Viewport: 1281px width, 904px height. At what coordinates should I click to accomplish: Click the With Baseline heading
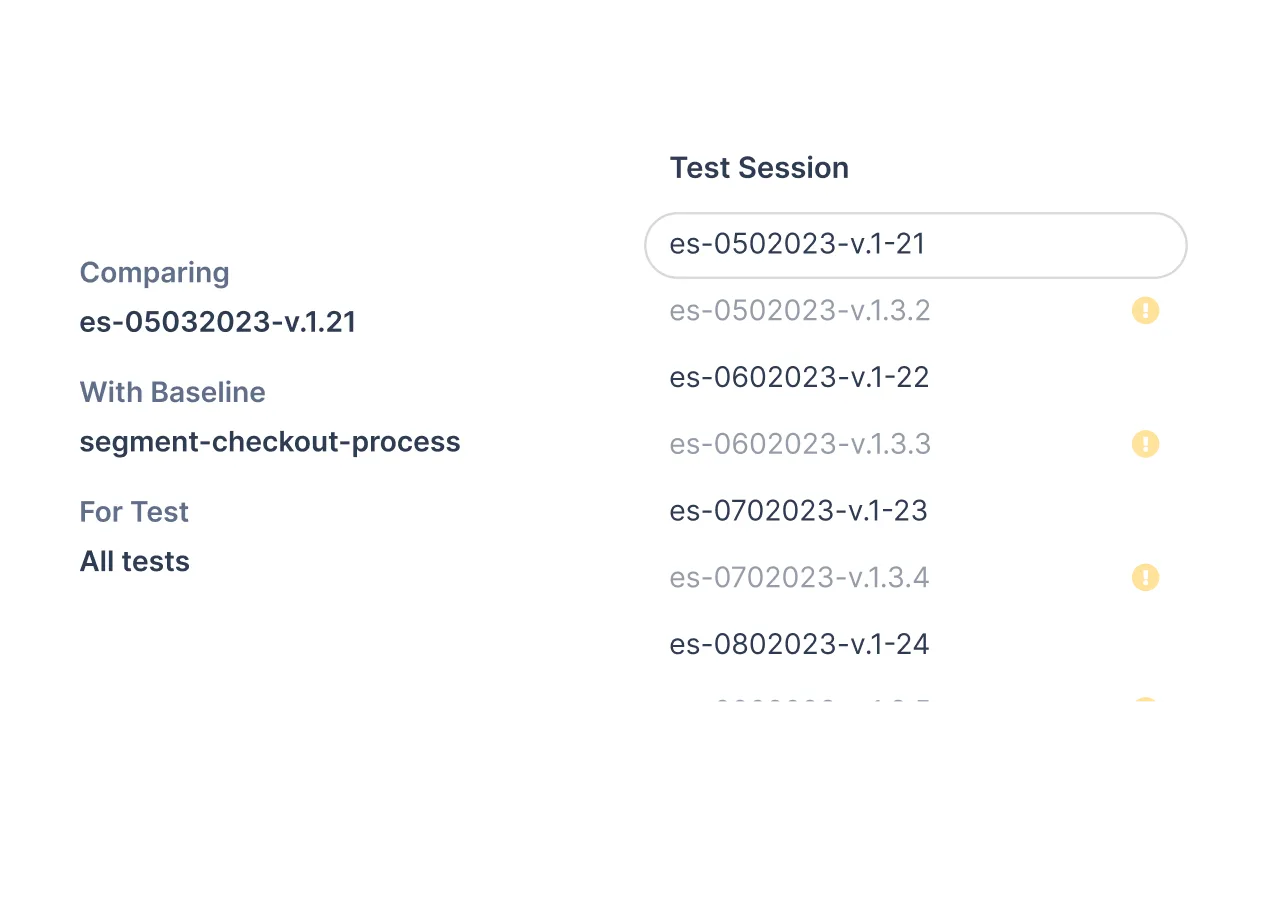tap(172, 392)
